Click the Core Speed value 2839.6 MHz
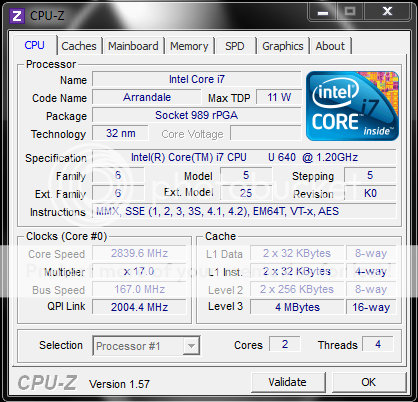This screenshot has width=418, height=402. 139,253
